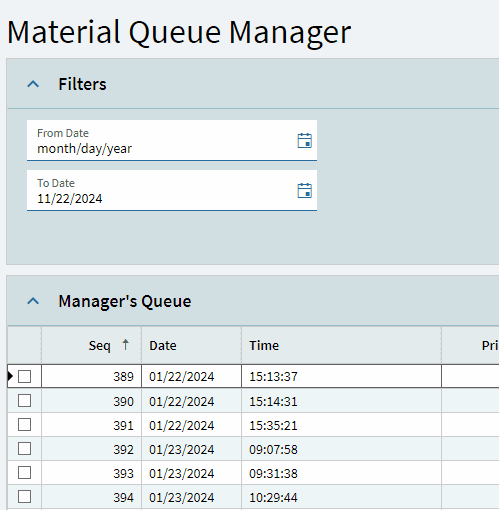Open the To Date calendar picker

pos(304,191)
